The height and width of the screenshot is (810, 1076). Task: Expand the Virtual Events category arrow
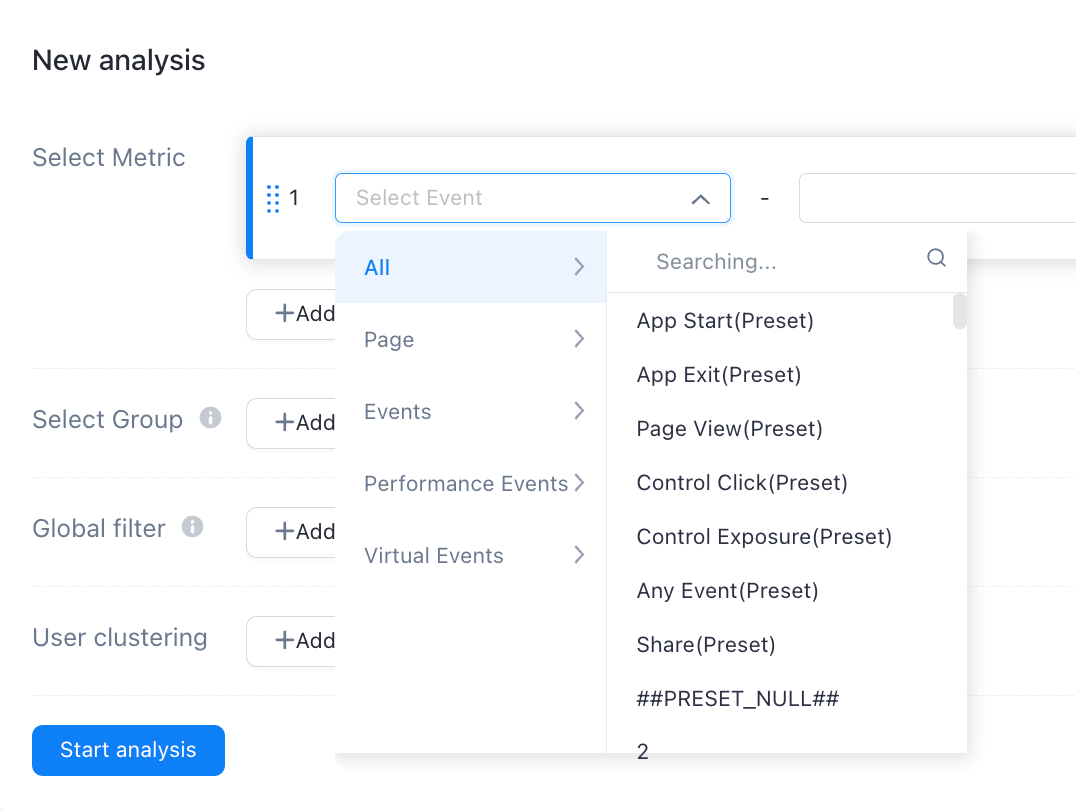[x=579, y=555]
